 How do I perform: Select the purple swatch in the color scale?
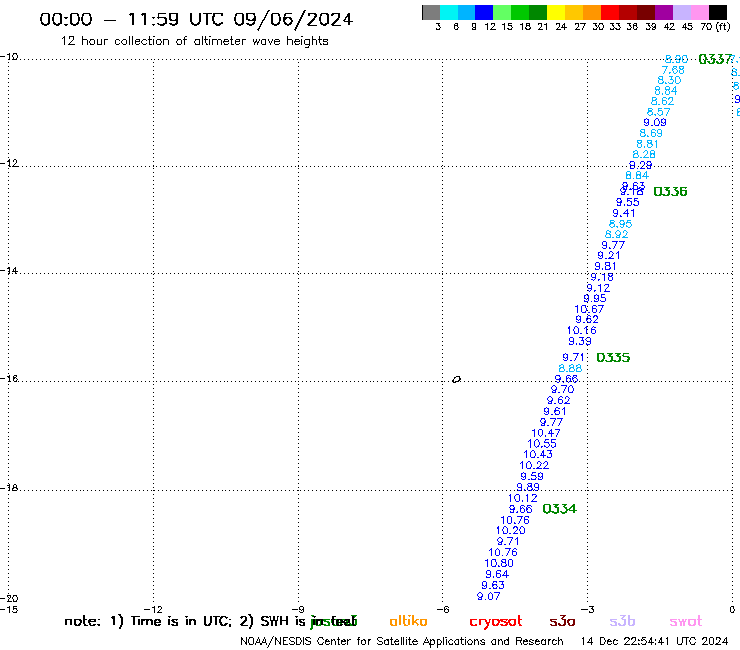click(x=664, y=12)
